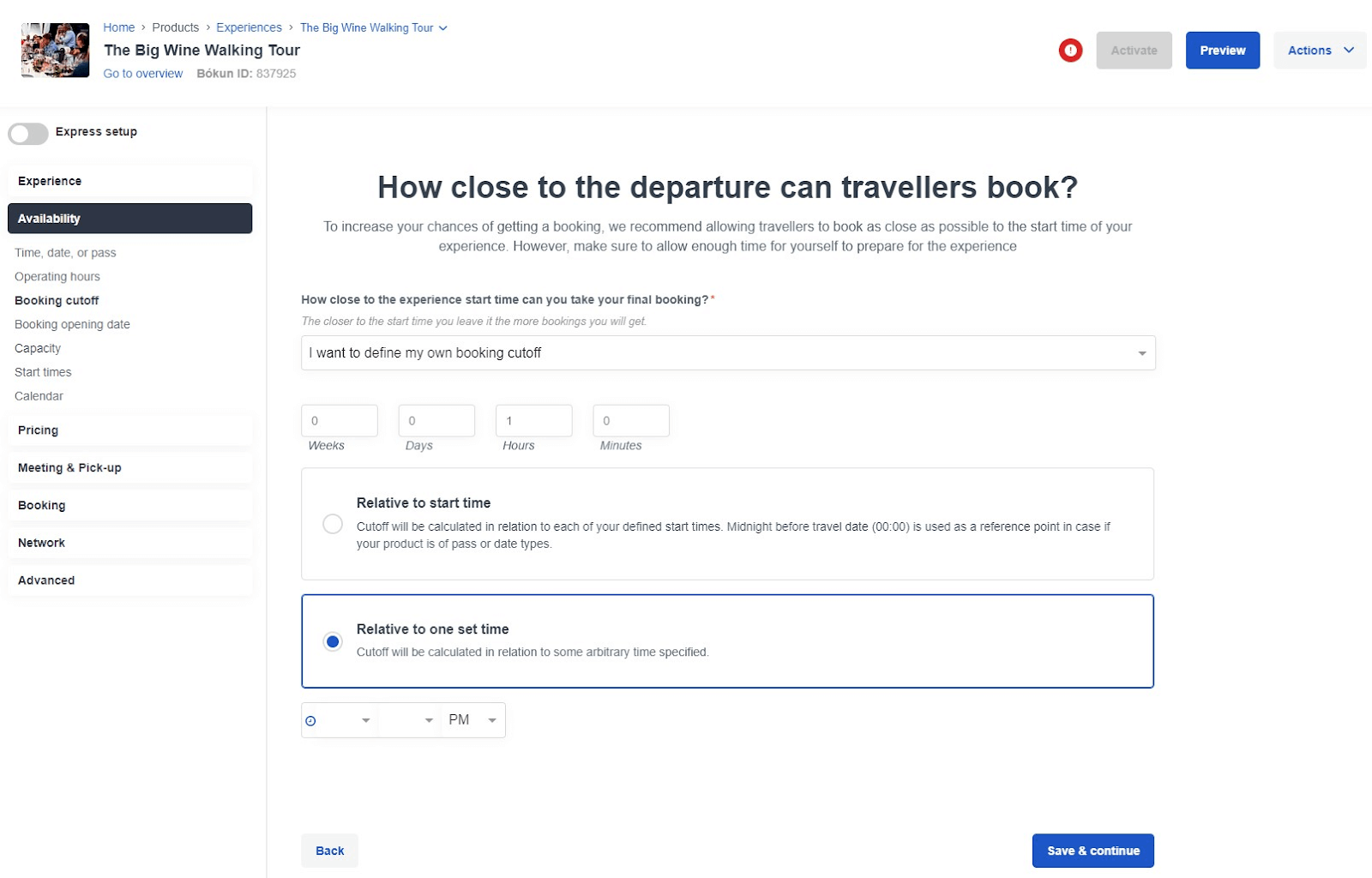Open the "Go to overview" link
This screenshot has height=878, width=1372.
[142, 74]
